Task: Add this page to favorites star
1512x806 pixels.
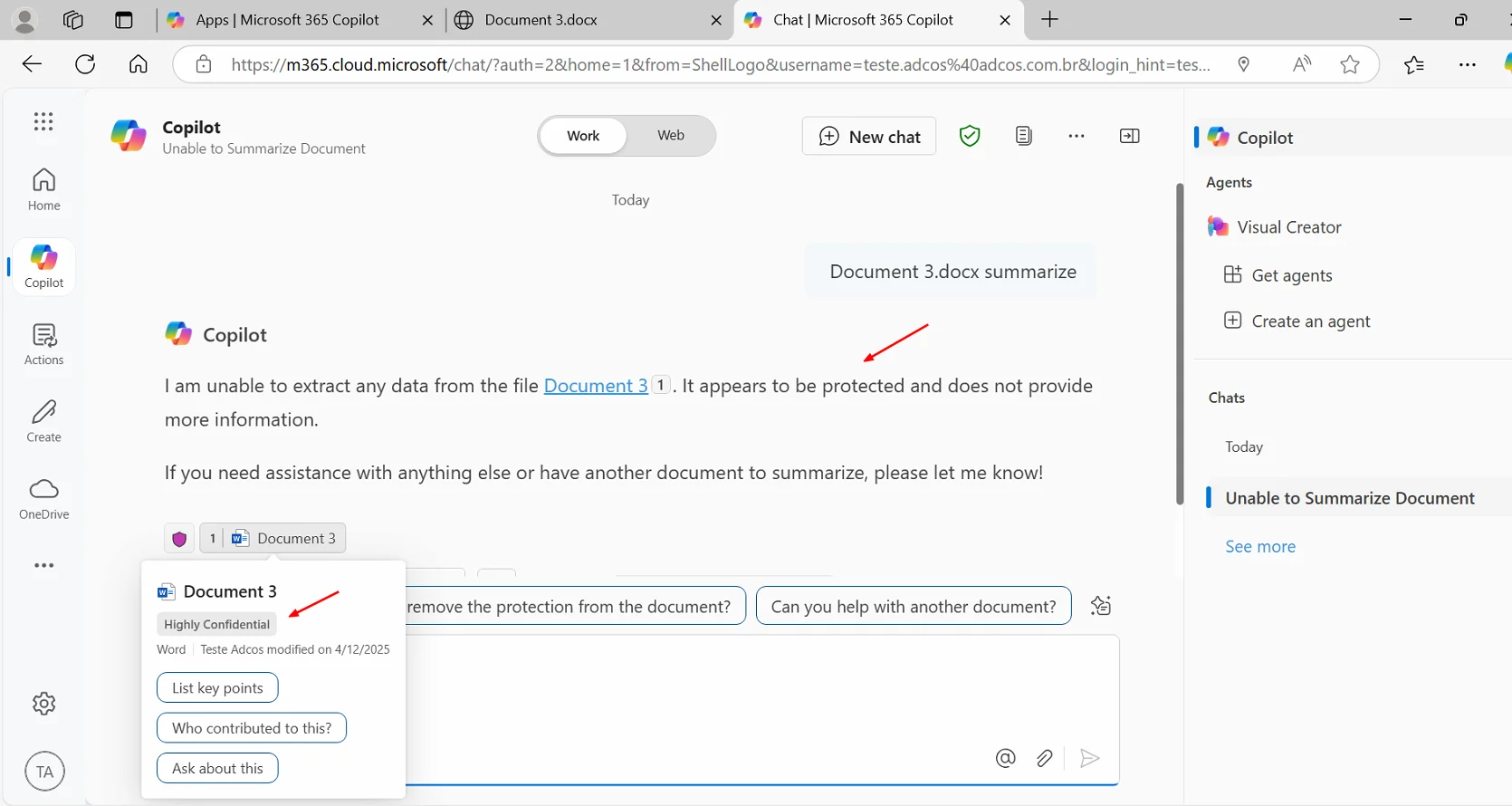Action: click(x=1350, y=64)
